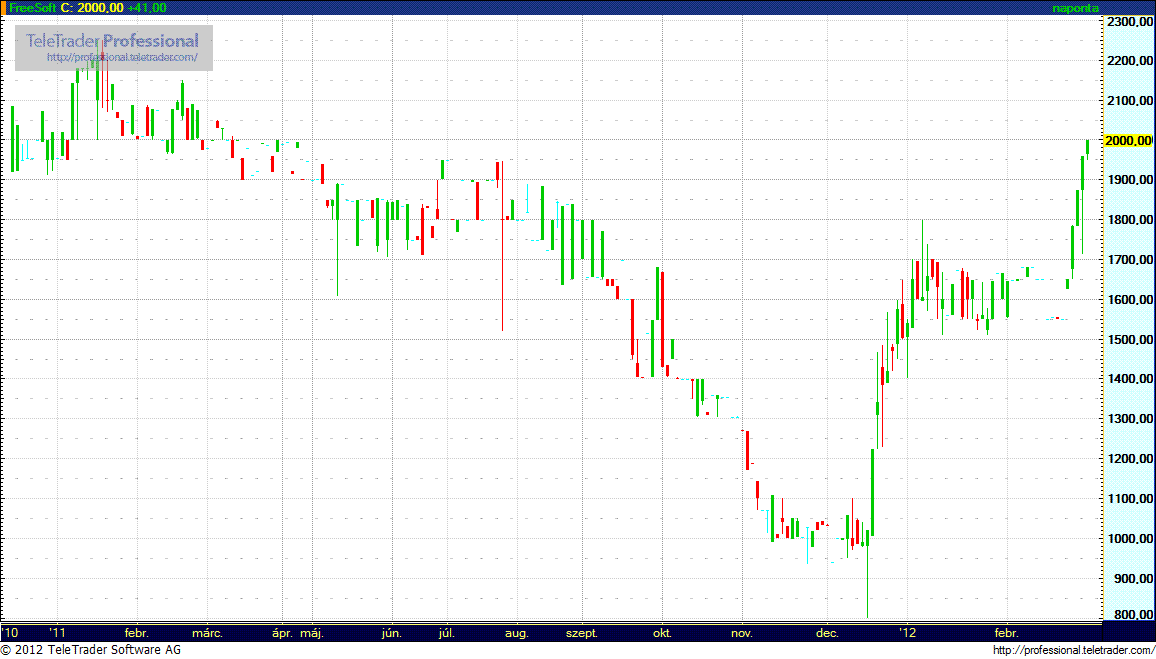Click the 1400,00 price axis label
The height and width of the screenshot is (659, 1156).
[1131, 379]
